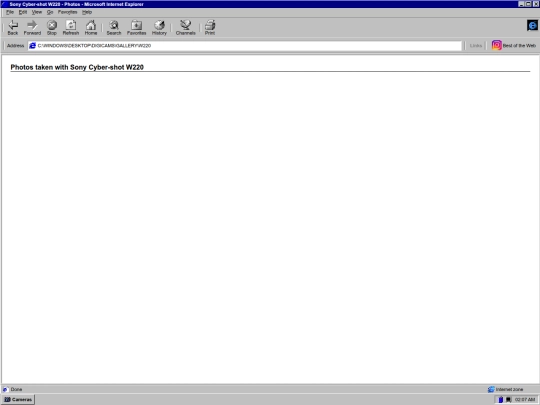Click heading Photos taken with Sony Cyber-shot W220
Screen dimensions: 540x405
(x=77, y=67)
